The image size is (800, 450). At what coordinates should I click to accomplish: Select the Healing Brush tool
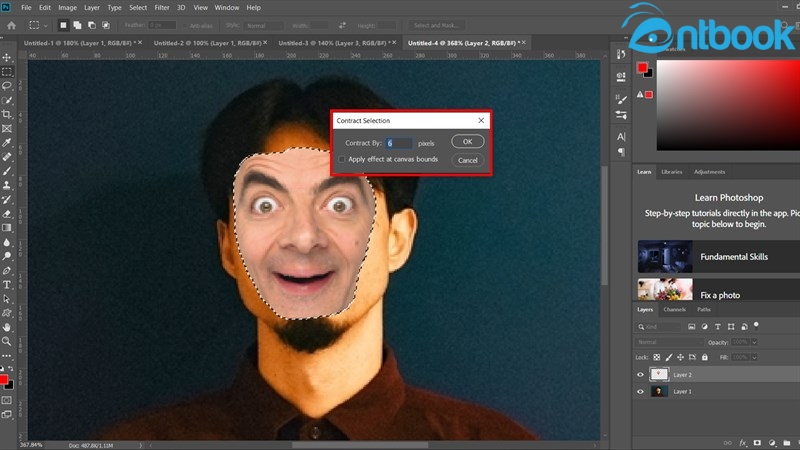(x=7, y=157)
